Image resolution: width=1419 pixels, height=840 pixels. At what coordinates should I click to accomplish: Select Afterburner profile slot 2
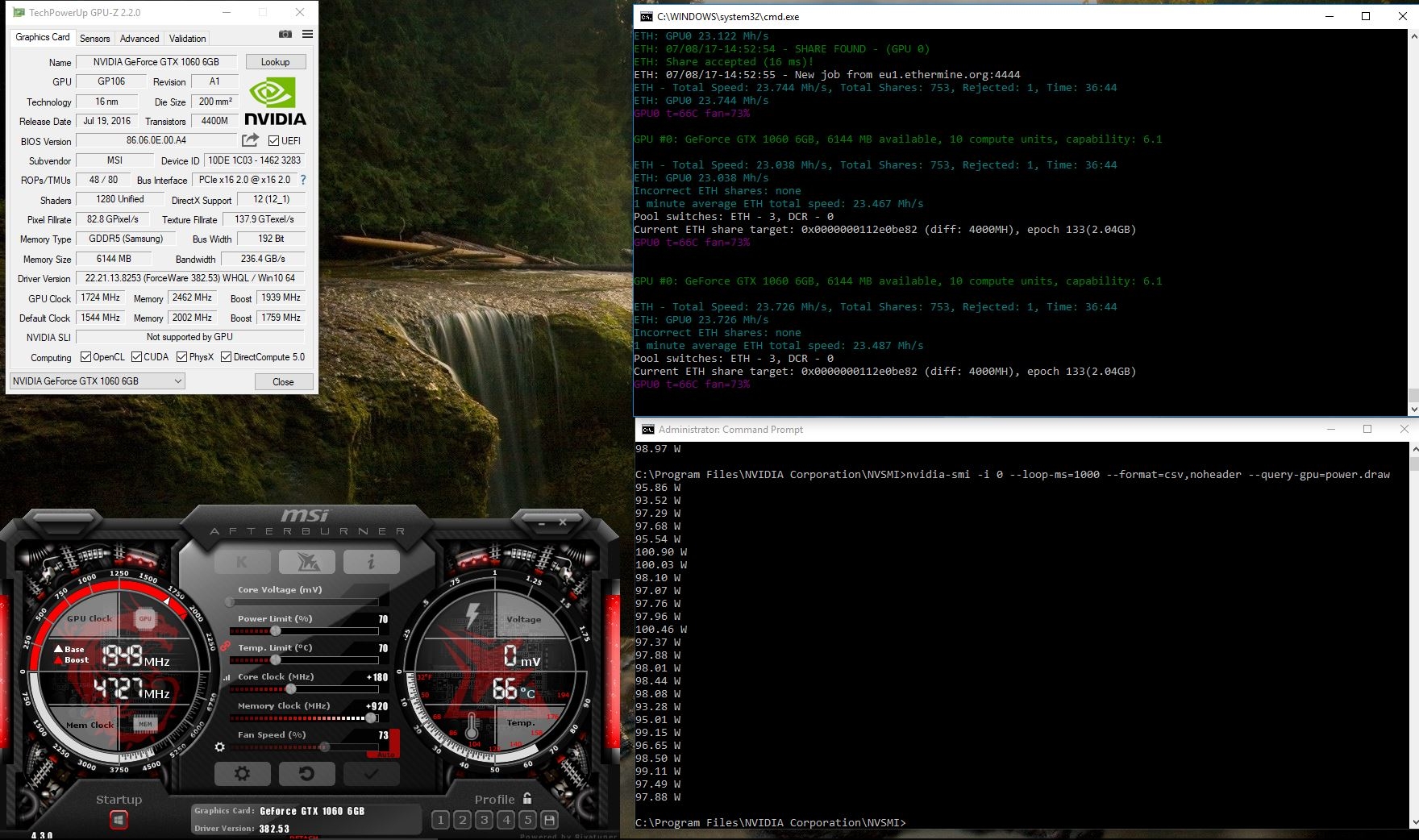[x=462, y=820]
